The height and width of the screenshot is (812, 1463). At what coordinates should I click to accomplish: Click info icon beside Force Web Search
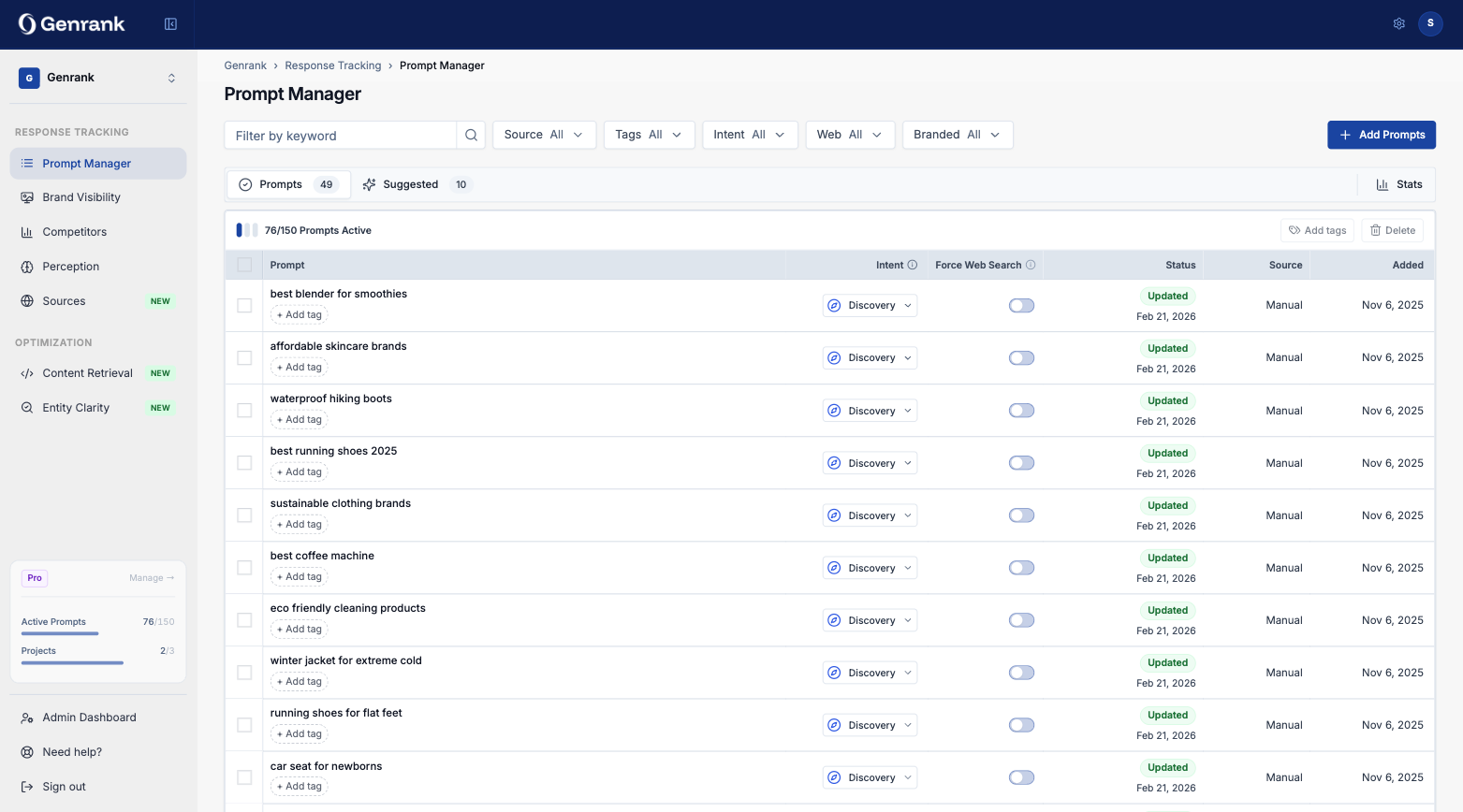[x=1031, y=266]
